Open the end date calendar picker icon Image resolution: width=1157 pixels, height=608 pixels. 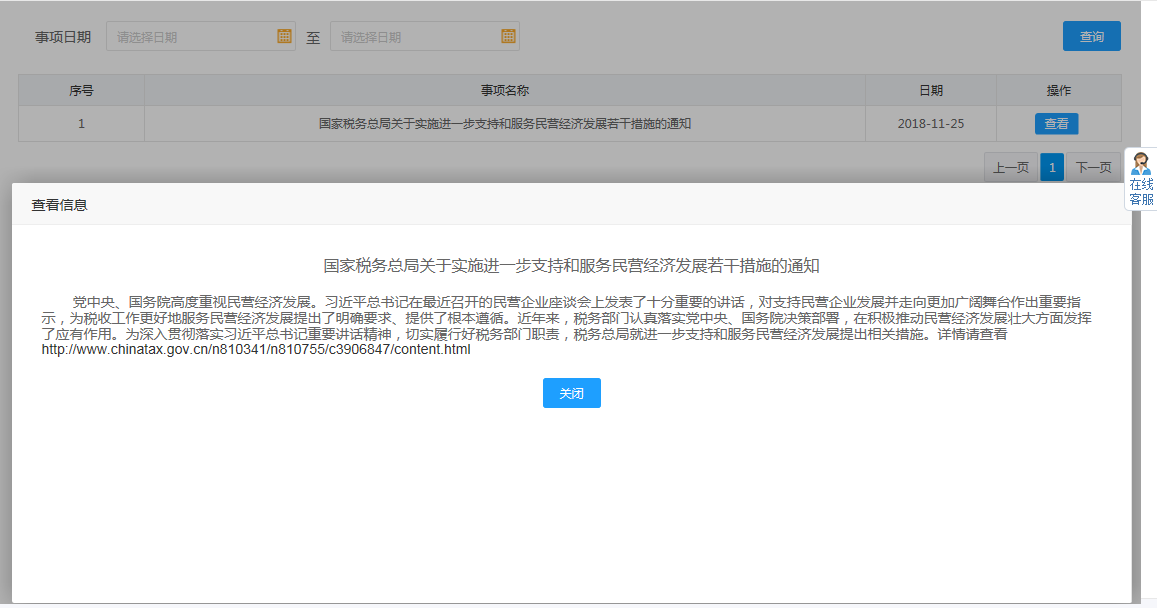(508, 37)
